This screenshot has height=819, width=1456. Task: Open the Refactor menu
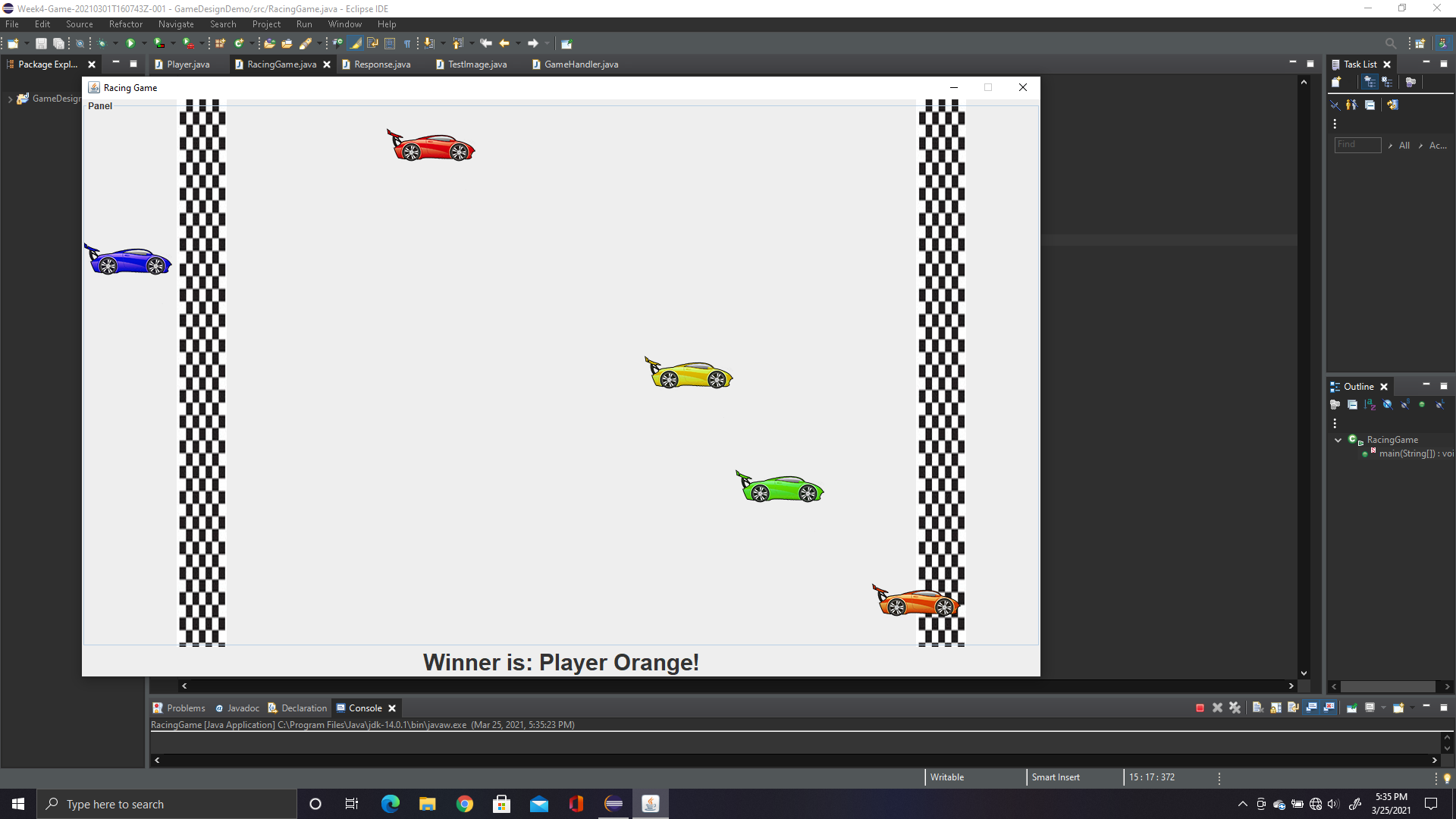[125, 24]
